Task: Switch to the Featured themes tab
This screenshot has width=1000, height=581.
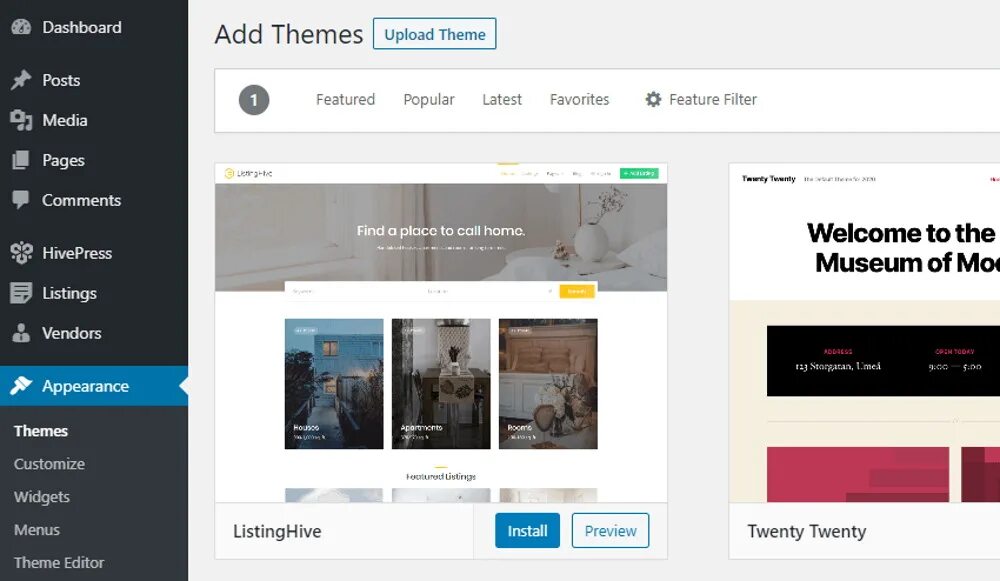Action: coord(345,100)
